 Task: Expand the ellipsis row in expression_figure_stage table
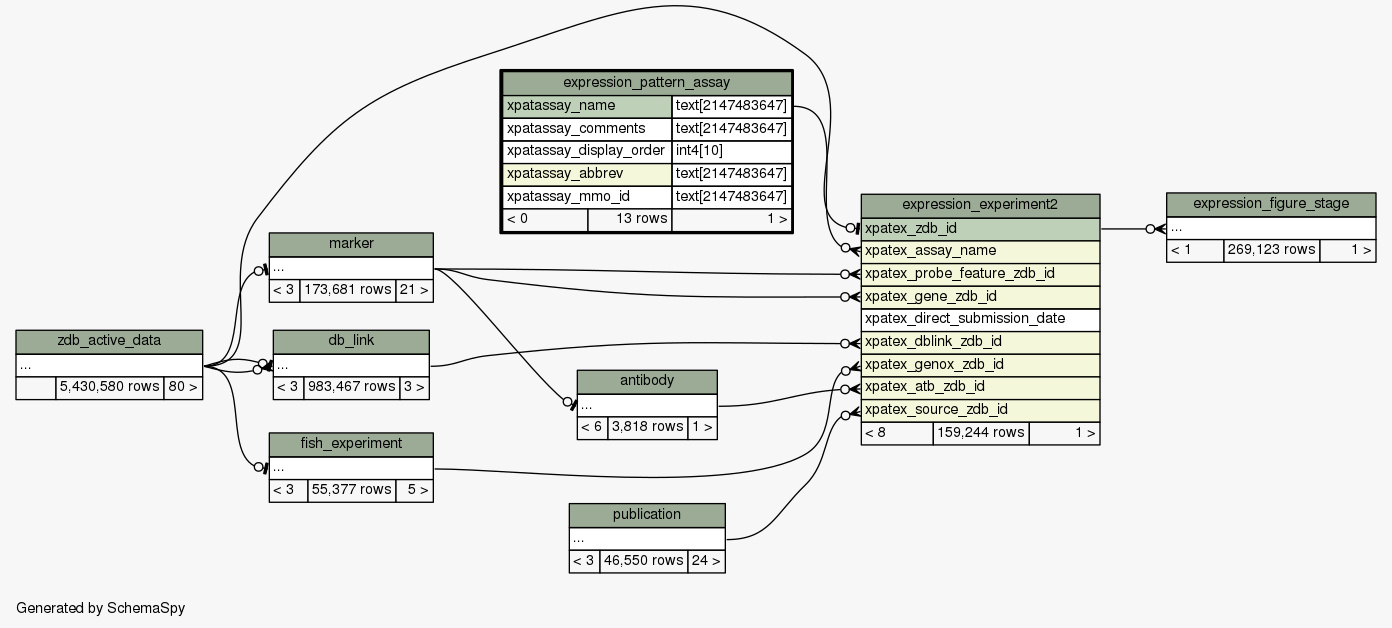pyautogui.click(x=1270, y=228)
